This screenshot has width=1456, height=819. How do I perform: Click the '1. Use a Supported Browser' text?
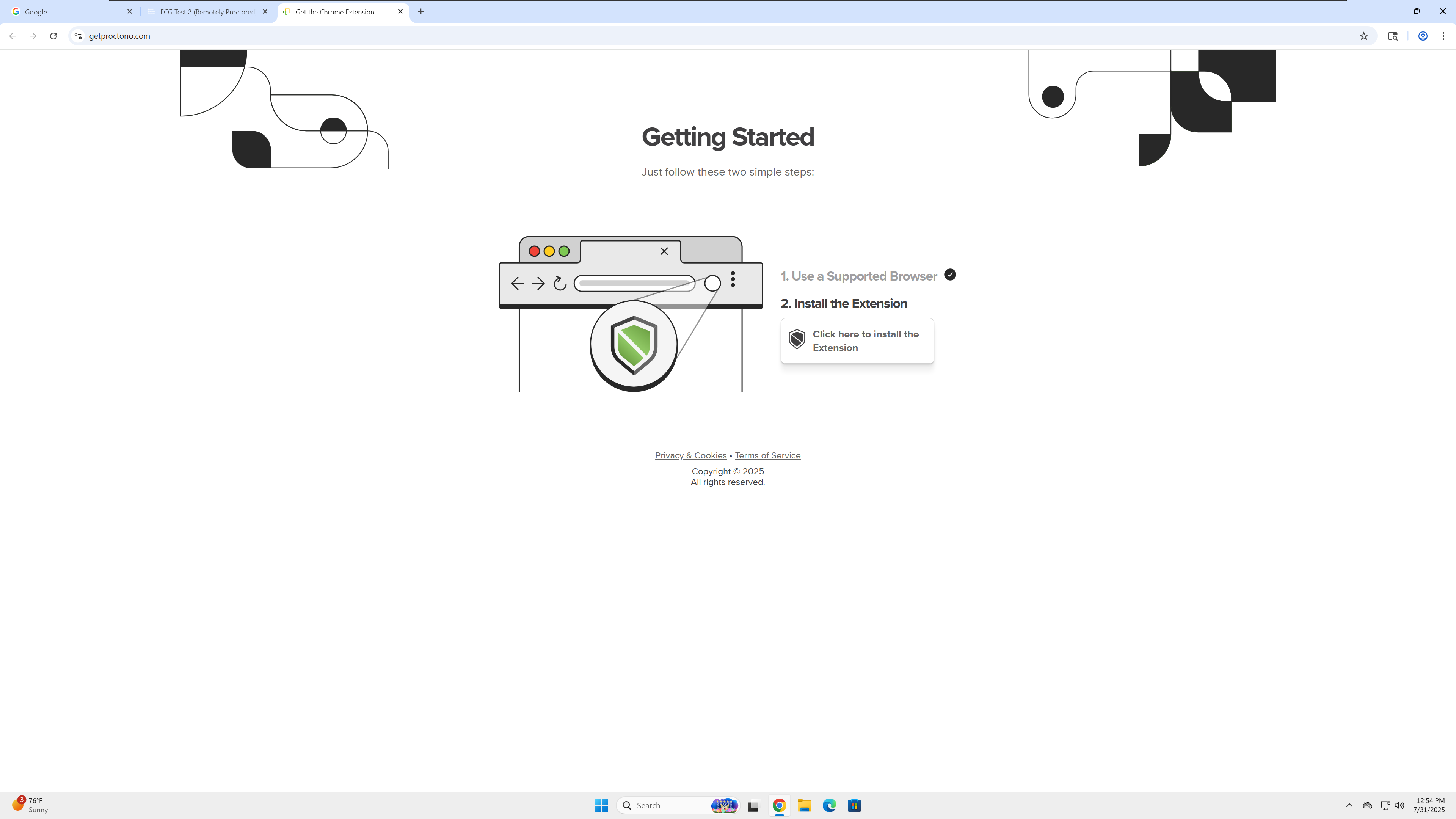point(858,276)
